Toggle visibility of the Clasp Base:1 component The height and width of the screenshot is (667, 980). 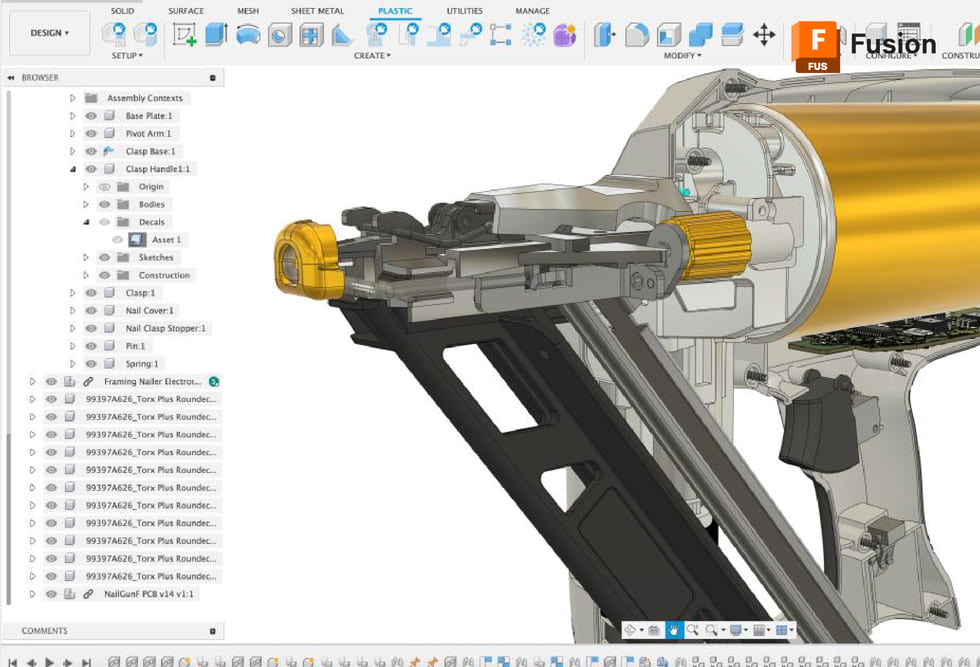click(x=91, y=151)
